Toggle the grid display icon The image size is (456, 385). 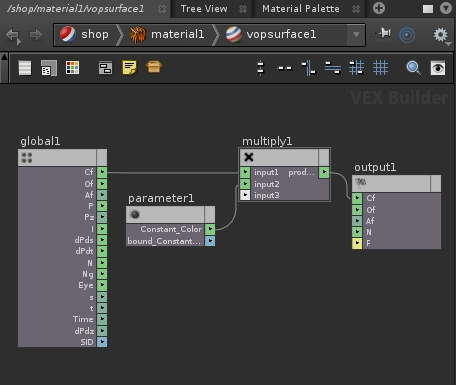pyautogui.click(x=380, y=68)
